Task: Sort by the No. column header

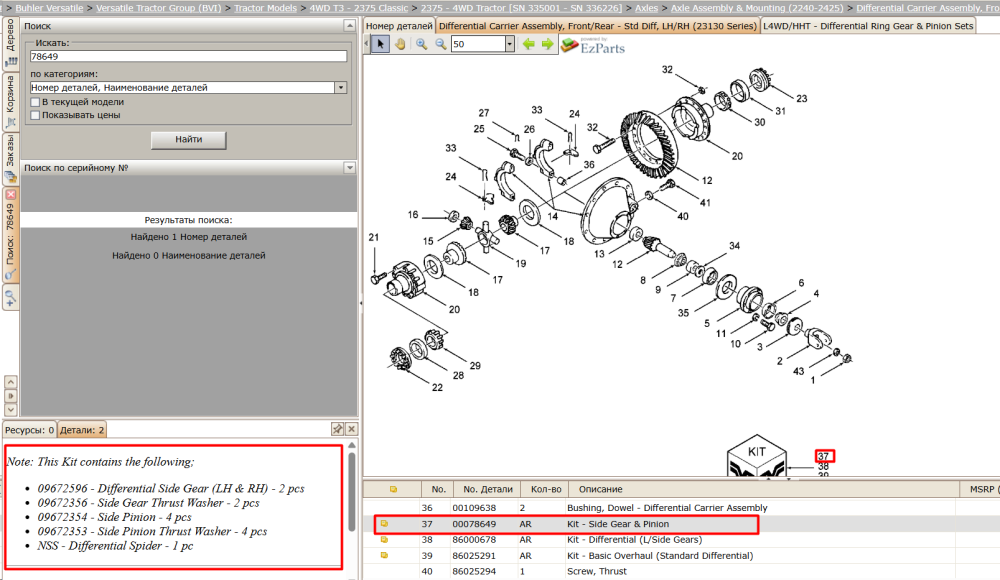Action: 438,489
